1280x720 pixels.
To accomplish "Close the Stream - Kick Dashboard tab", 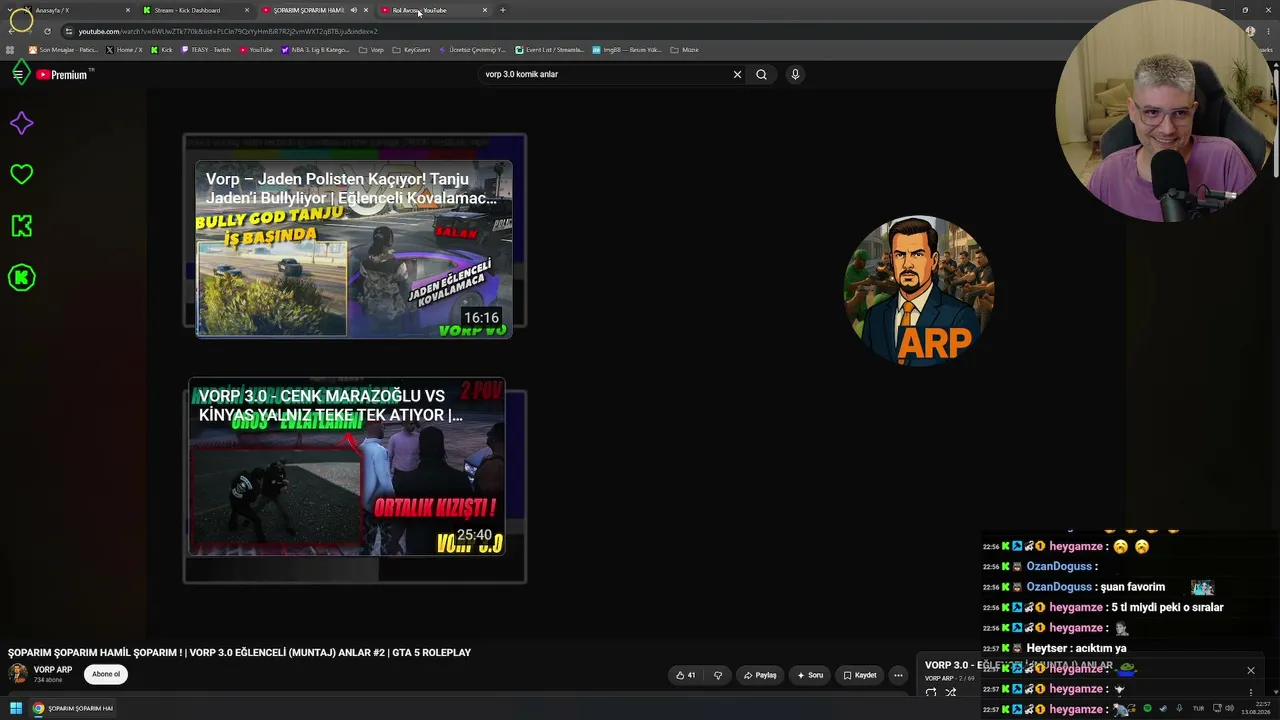I will 247,10.
